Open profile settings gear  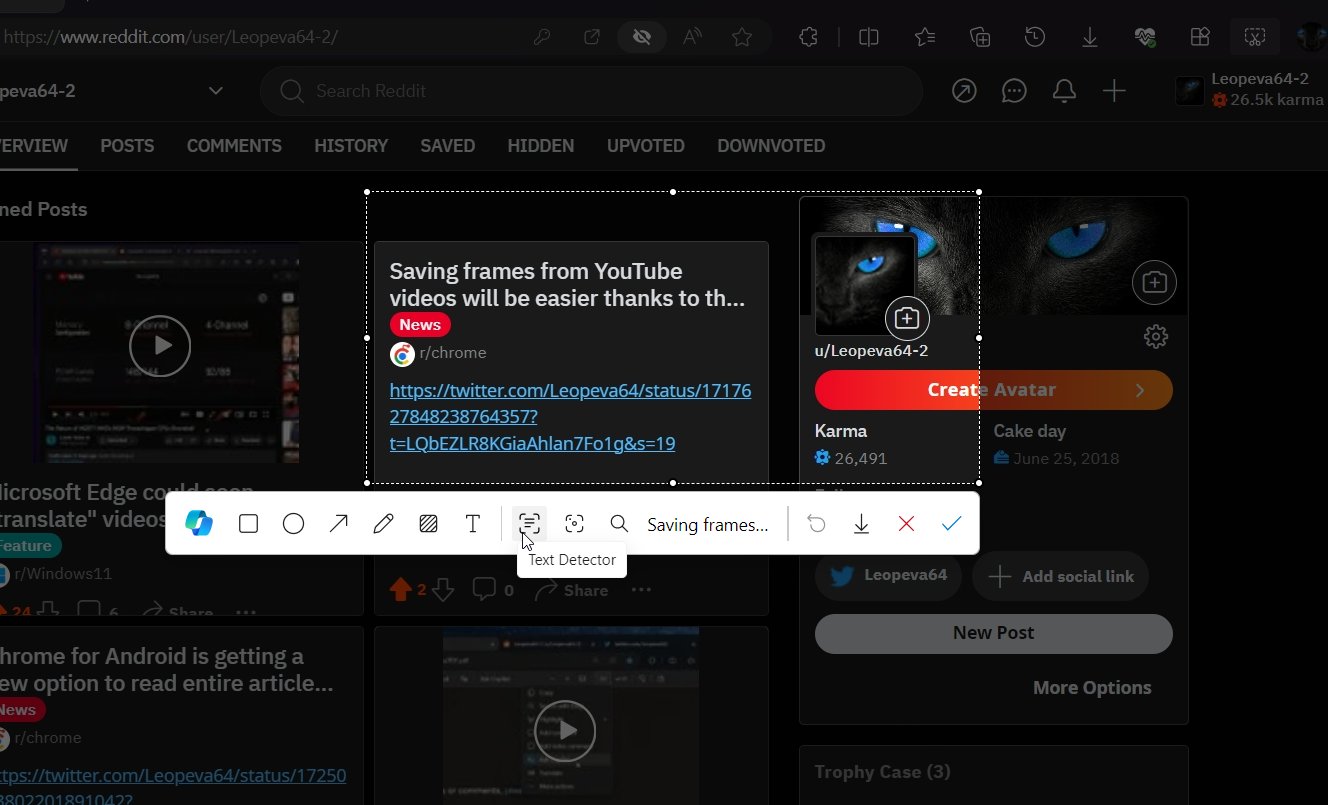pos(1155,337)
